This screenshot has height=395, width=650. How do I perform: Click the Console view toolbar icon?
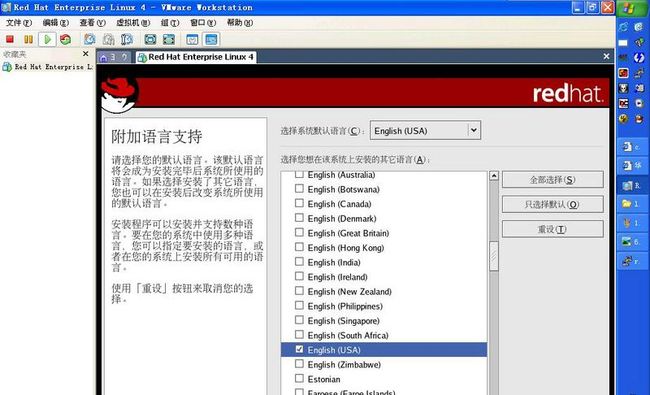tap(211, 39)
